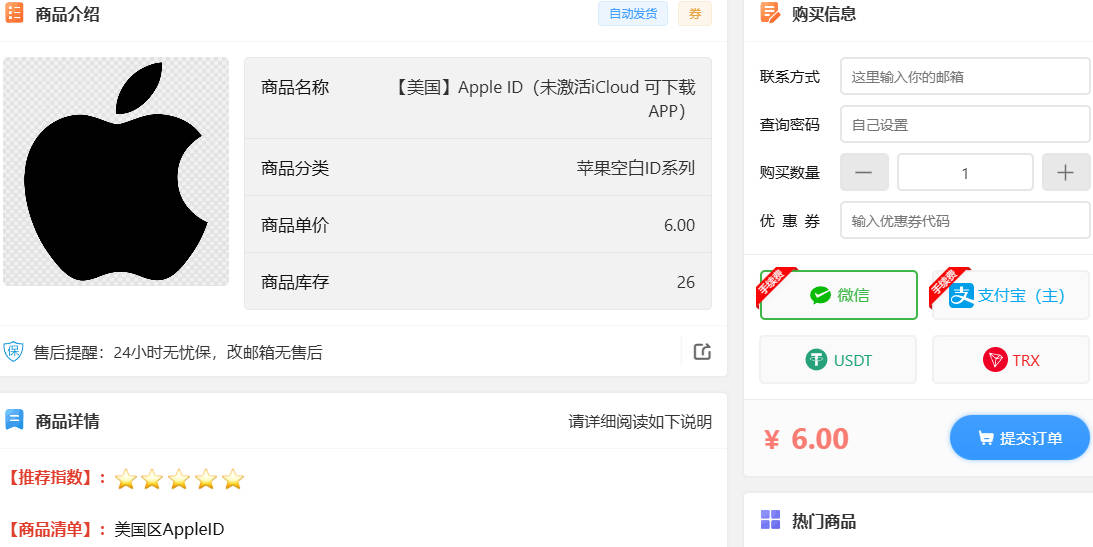Select 支付宝（主） payment option
The height and width of the screenshot is (547, 1093).
click(1010, 295)
